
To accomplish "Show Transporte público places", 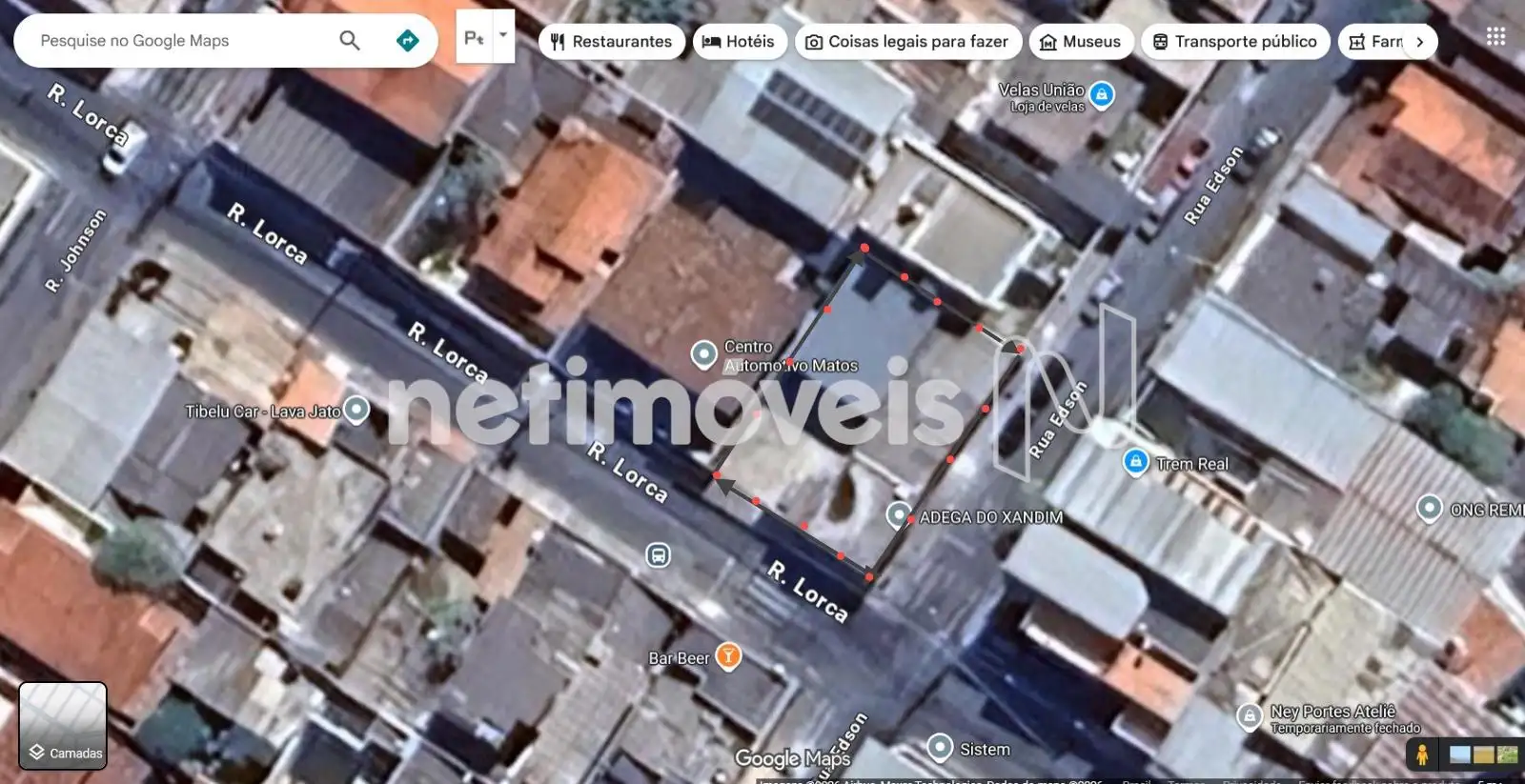I will [1234, 42].
